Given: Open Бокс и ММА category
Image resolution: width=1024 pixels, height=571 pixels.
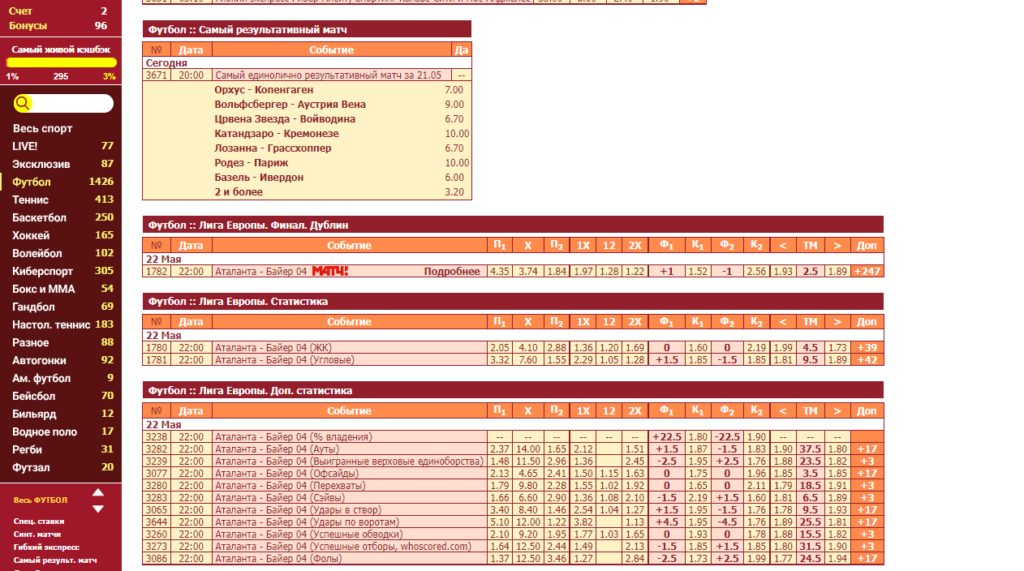Looking at the screenshot, I should pos(43,289).
